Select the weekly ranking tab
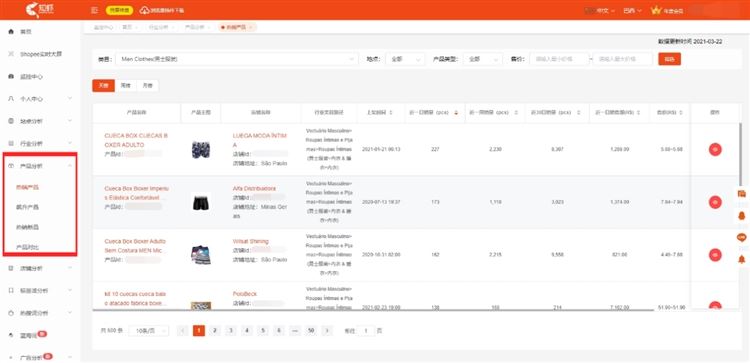 coord(125,86)
